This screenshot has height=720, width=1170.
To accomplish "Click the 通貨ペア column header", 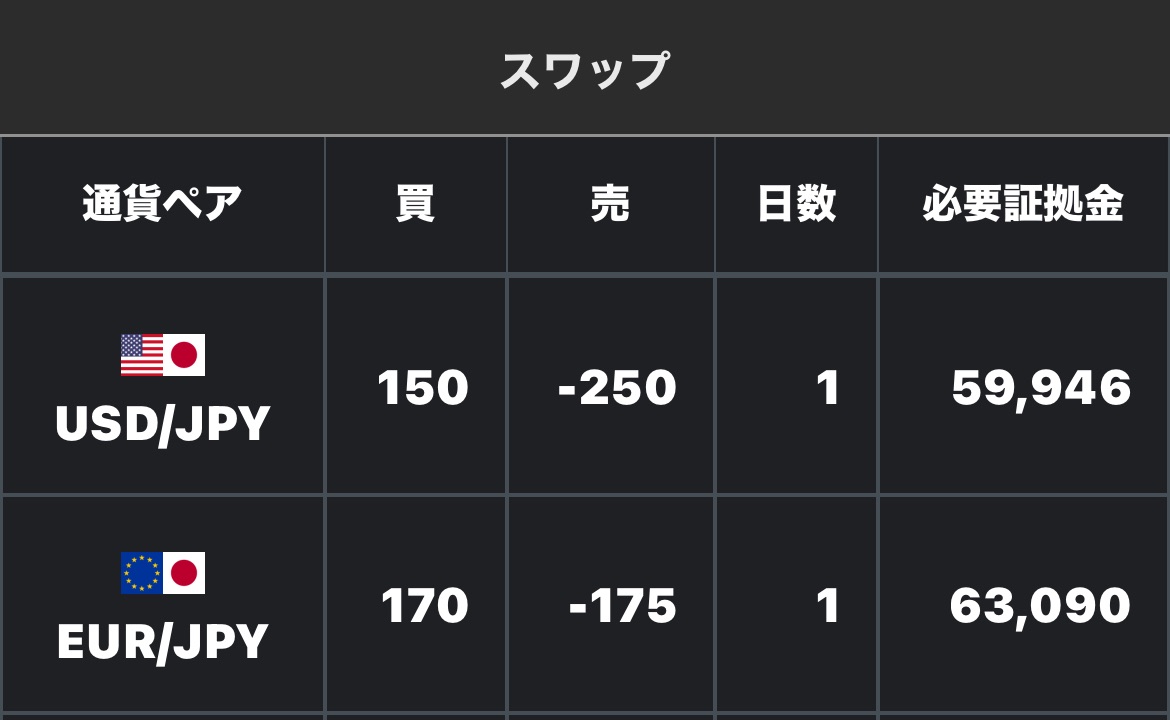I will 163,204.
